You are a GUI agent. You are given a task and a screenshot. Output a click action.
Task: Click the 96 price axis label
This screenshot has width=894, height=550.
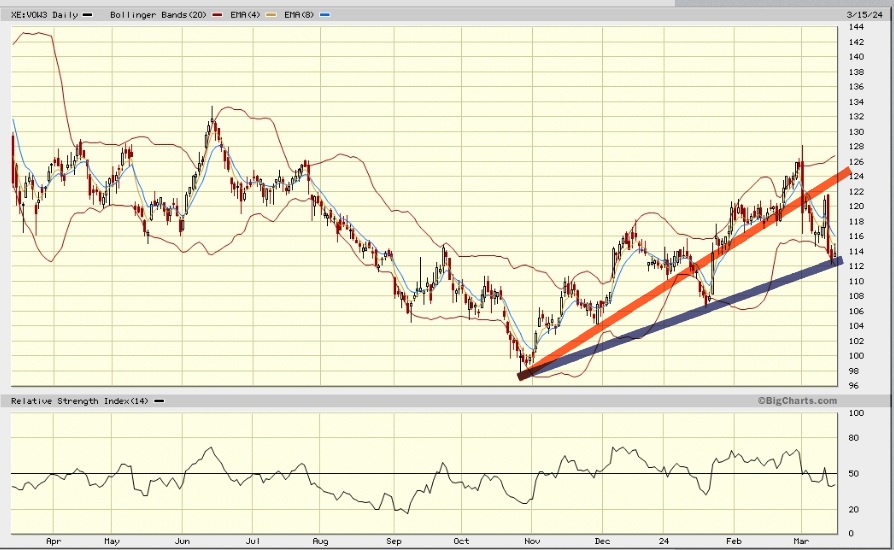[854, 386]
